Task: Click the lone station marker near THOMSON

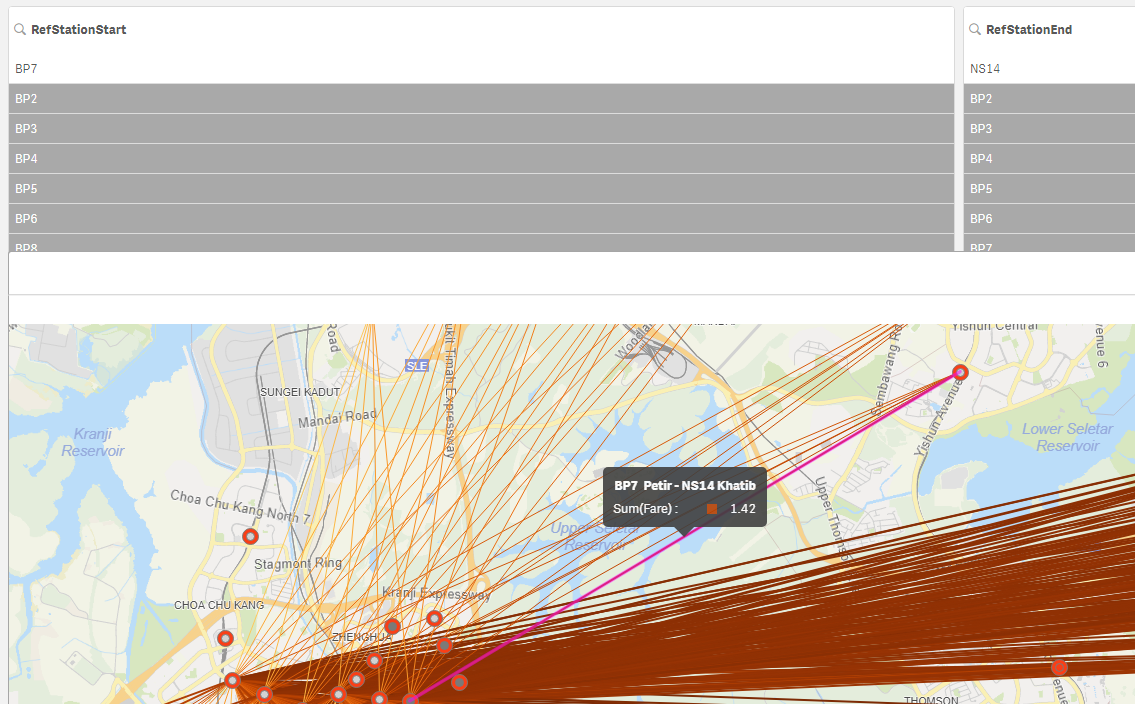Action: (x=1059, y=666)
